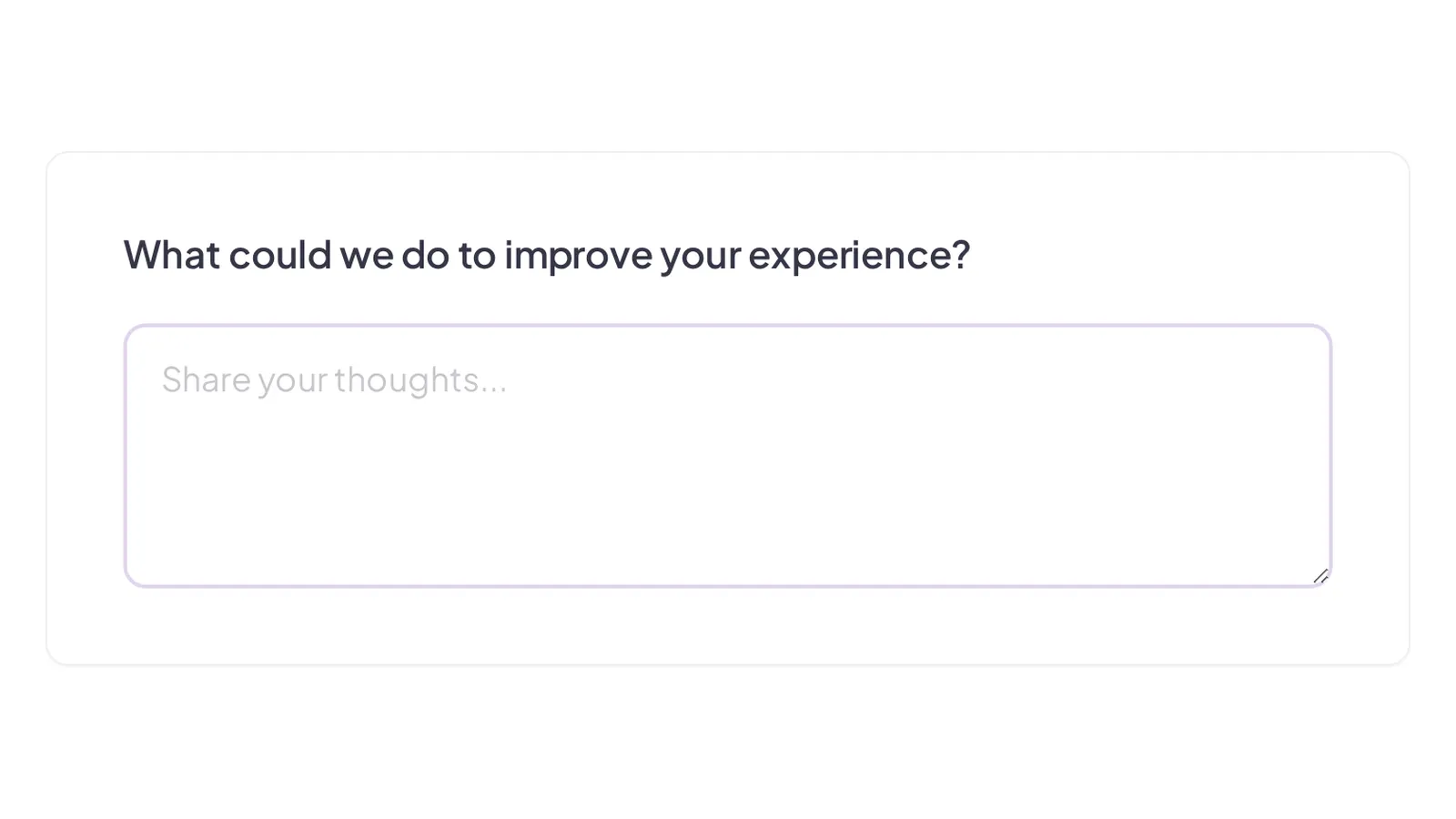Click the word 'your' in the placeholder text
Screen dimensions: 1456x819
click(292, 382)
